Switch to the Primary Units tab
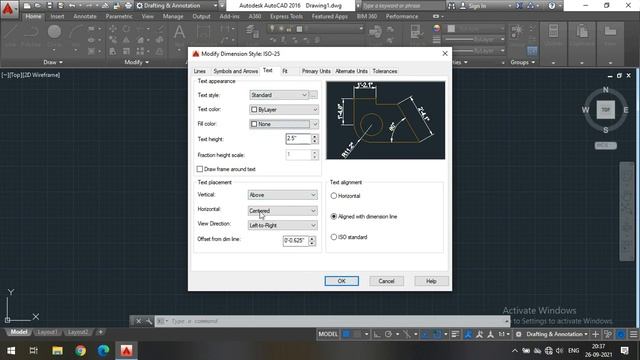This screenshot has width=640, height=360. pos(316,71)
